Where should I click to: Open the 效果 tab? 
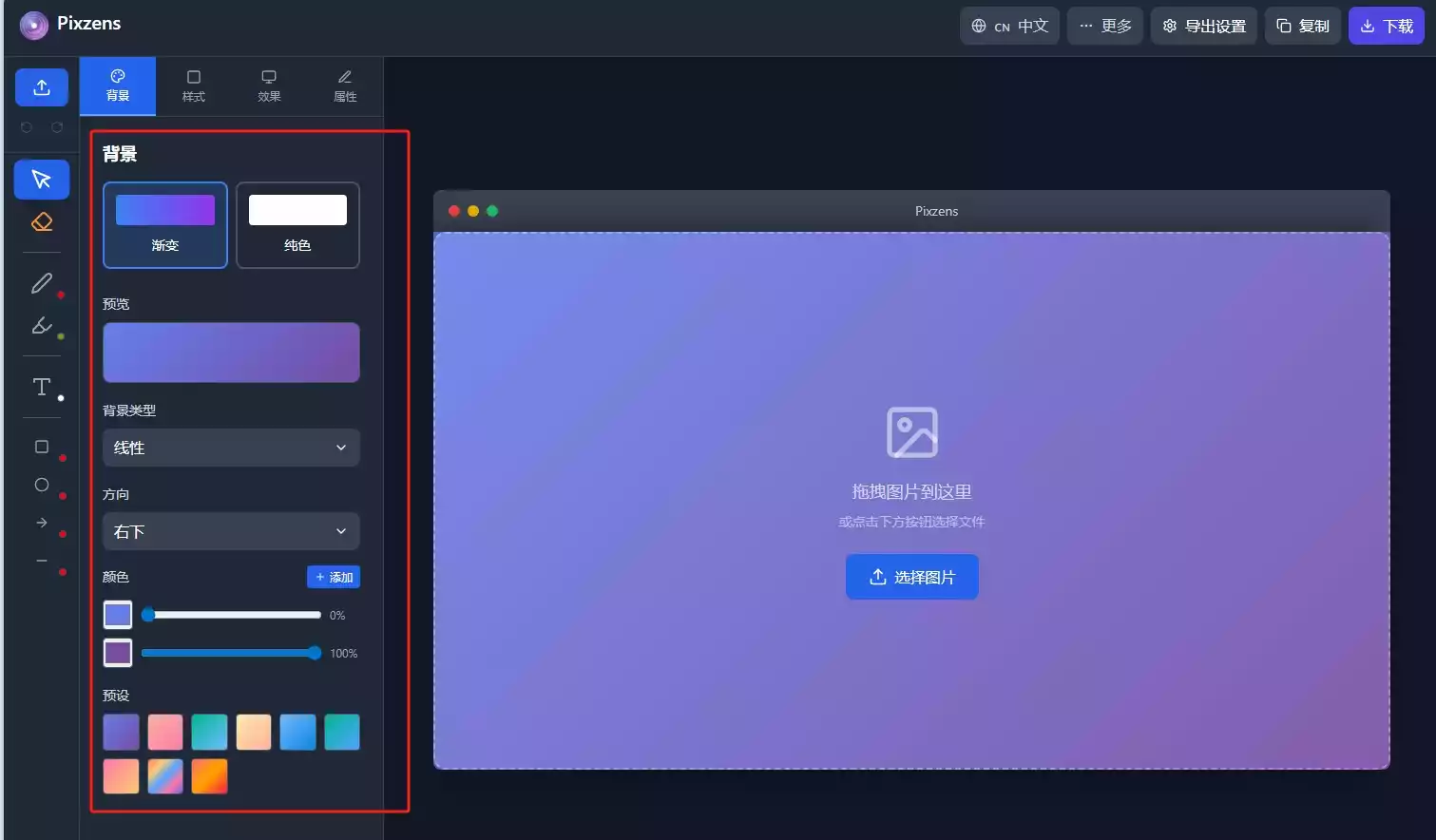click(270, 86)
